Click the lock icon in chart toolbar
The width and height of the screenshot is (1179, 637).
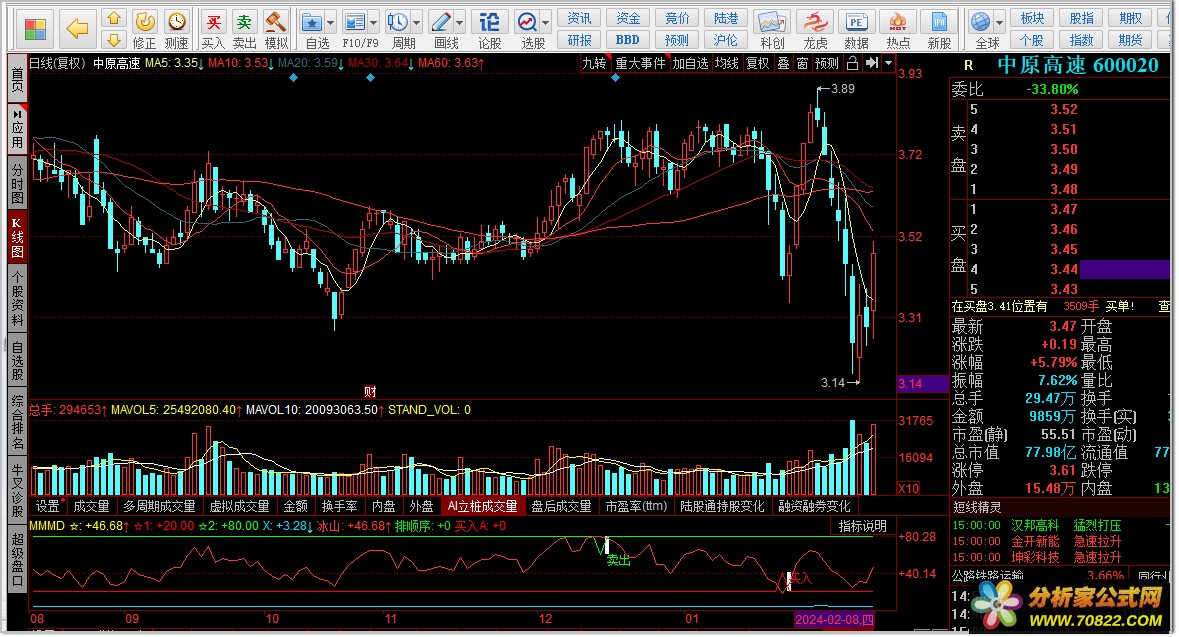click(853, 63)
